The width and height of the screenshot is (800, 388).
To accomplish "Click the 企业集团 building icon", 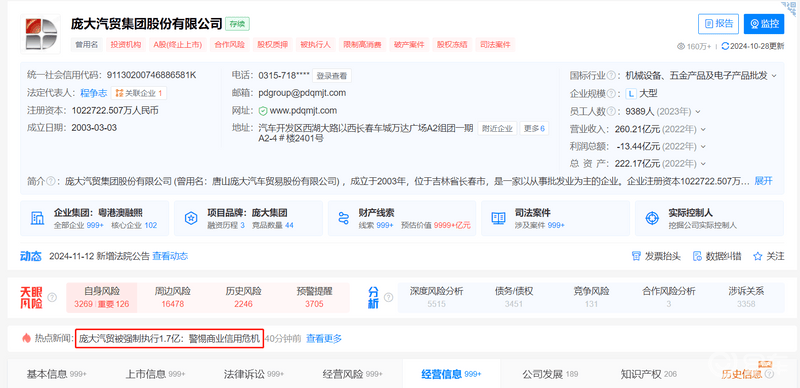I will [x=37, y=218].
